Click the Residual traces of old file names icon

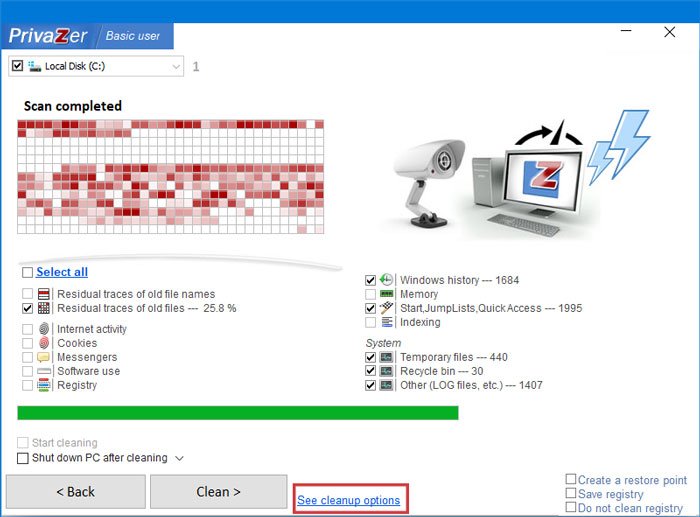(x=44, y=294)
